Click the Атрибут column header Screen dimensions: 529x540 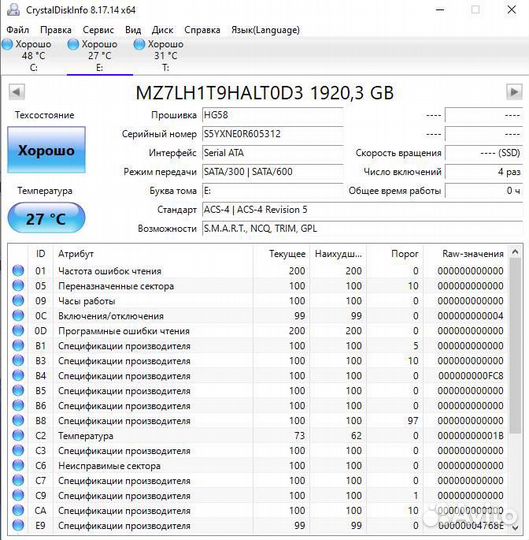(153, 254)
